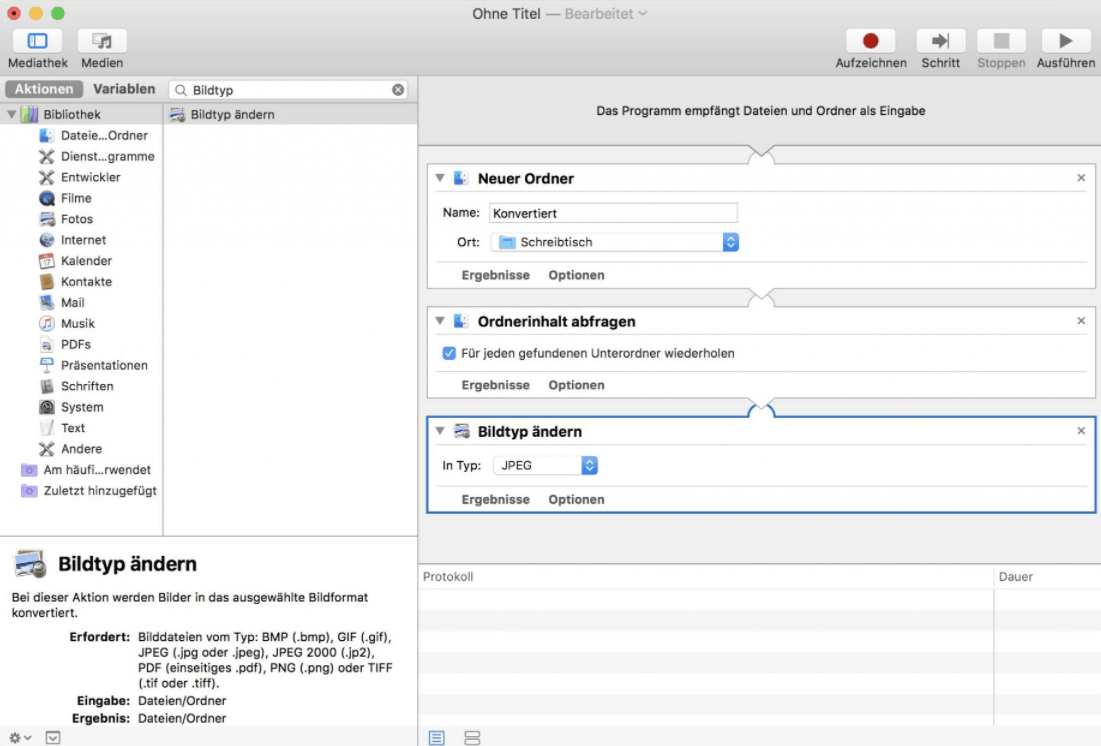1101x746 pixels.
Task: Click the Ordnerinhalt abfragen action title
Action: pos(556,321)
